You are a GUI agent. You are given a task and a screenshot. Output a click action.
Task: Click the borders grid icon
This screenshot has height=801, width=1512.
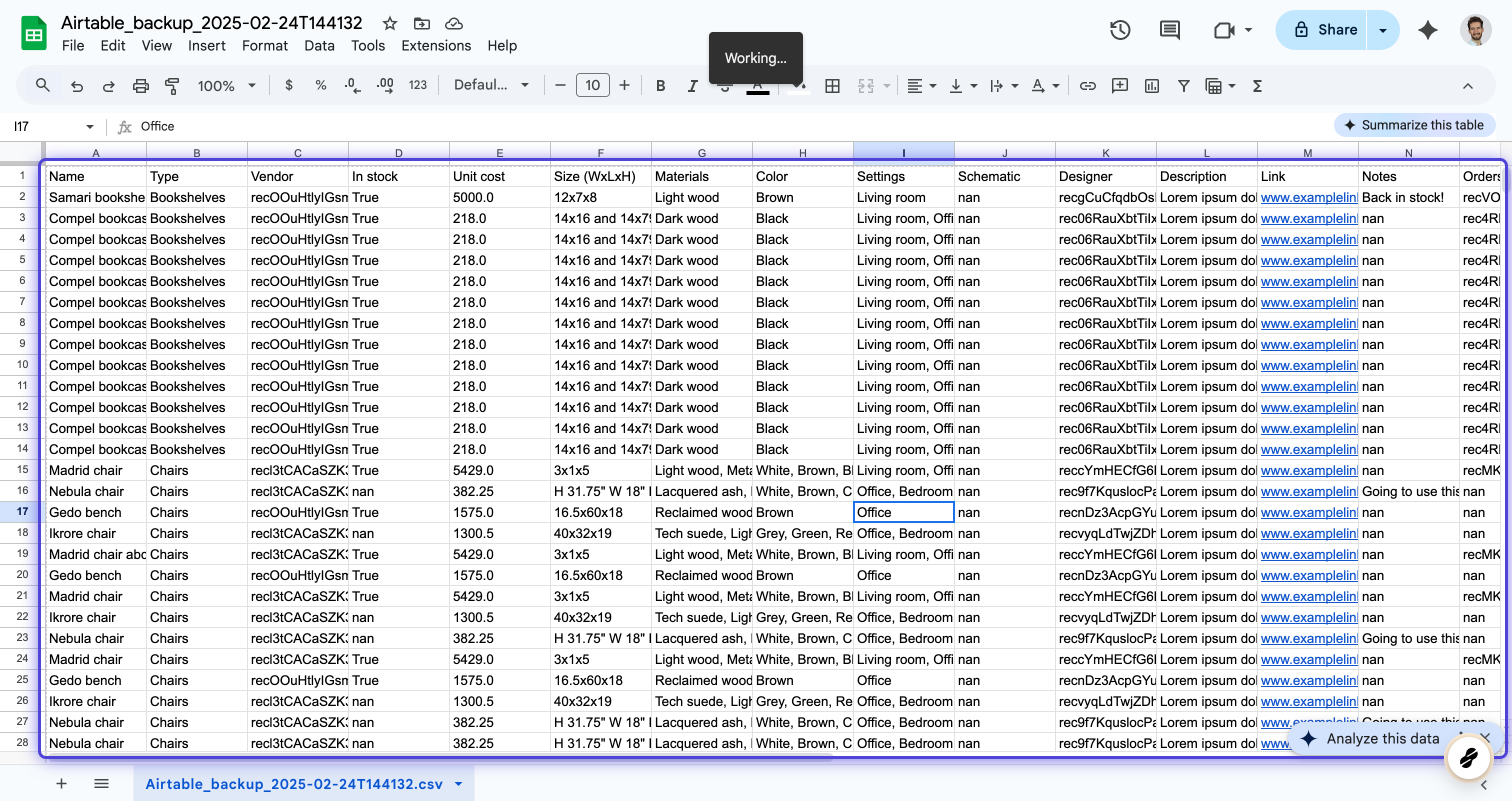831,86
